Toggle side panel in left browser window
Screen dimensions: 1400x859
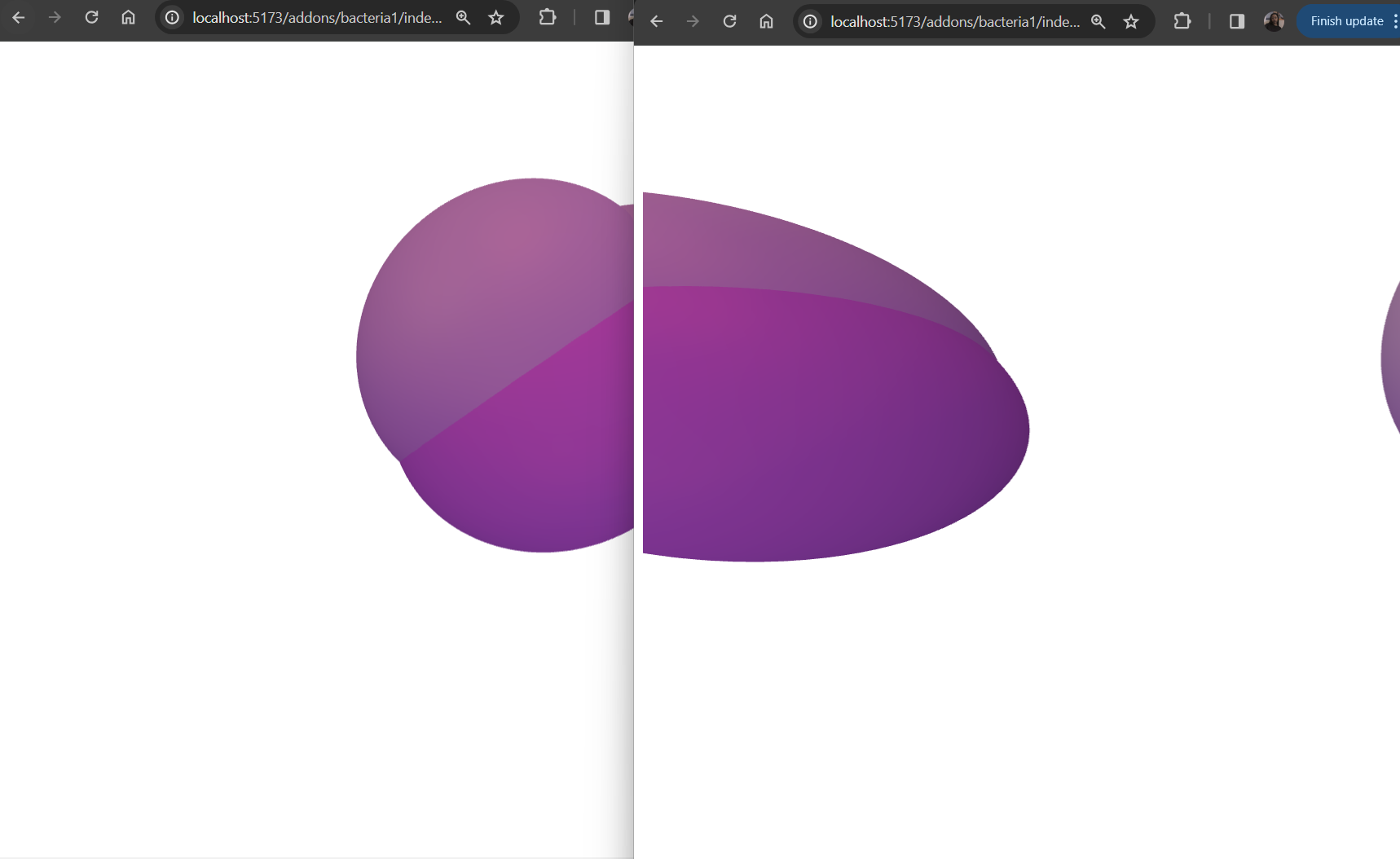point(602,17)
